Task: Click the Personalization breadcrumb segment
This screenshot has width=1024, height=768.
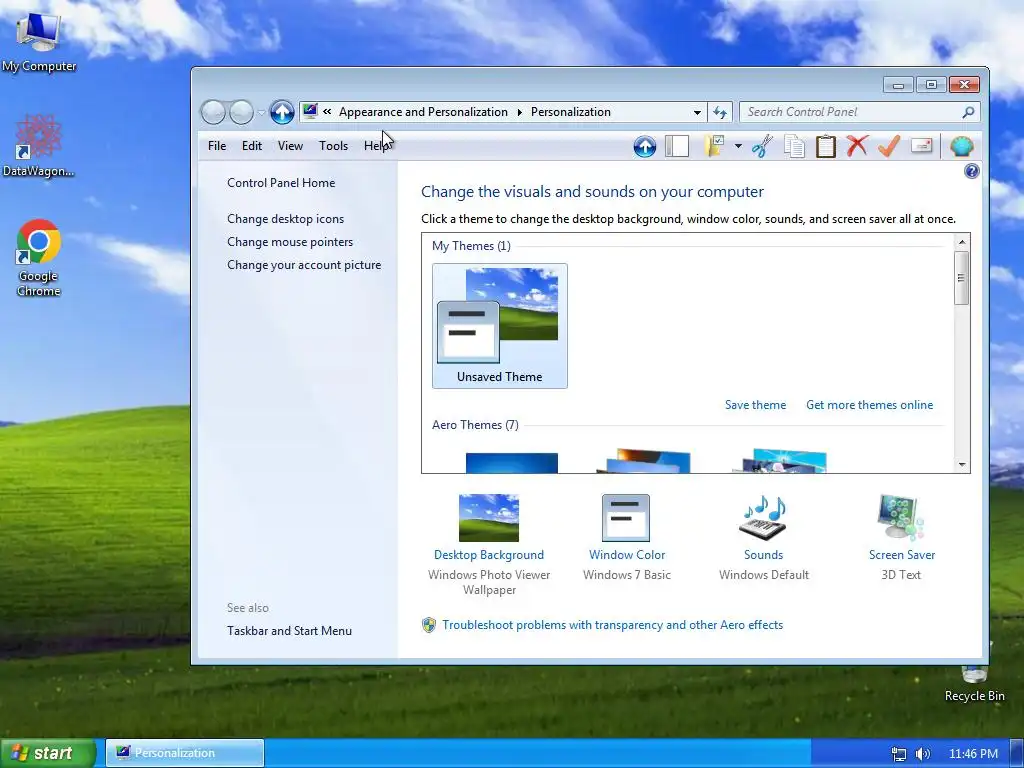Action: 571,112
